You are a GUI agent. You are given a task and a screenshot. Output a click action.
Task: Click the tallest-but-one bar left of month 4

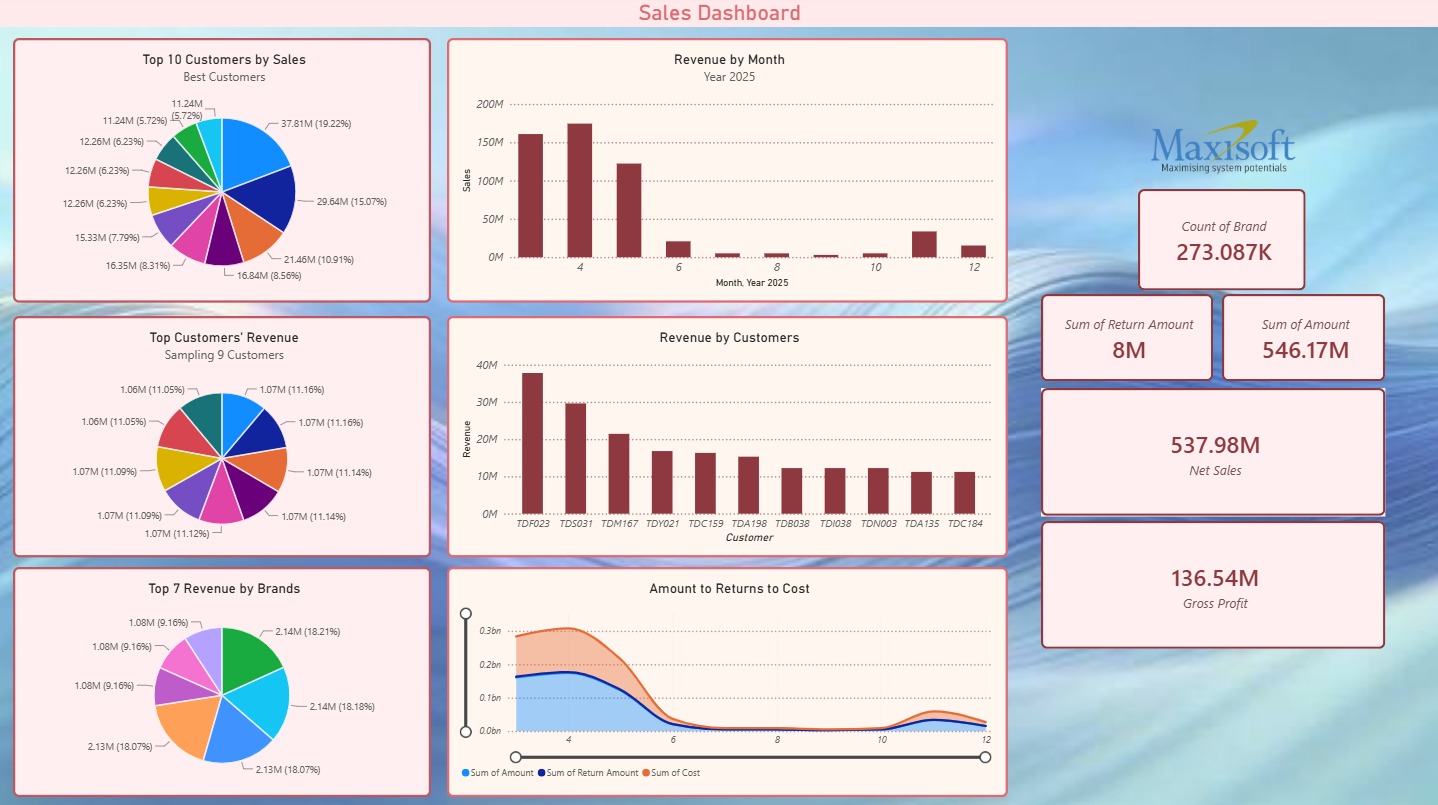(x=530, y=195)
